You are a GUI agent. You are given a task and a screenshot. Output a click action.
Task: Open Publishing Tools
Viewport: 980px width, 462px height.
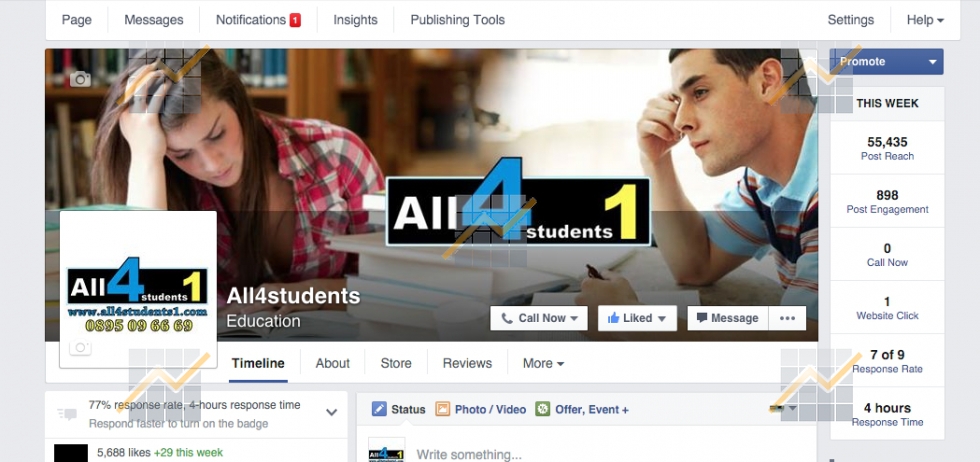pyautogui.click(x=458, y=20)
